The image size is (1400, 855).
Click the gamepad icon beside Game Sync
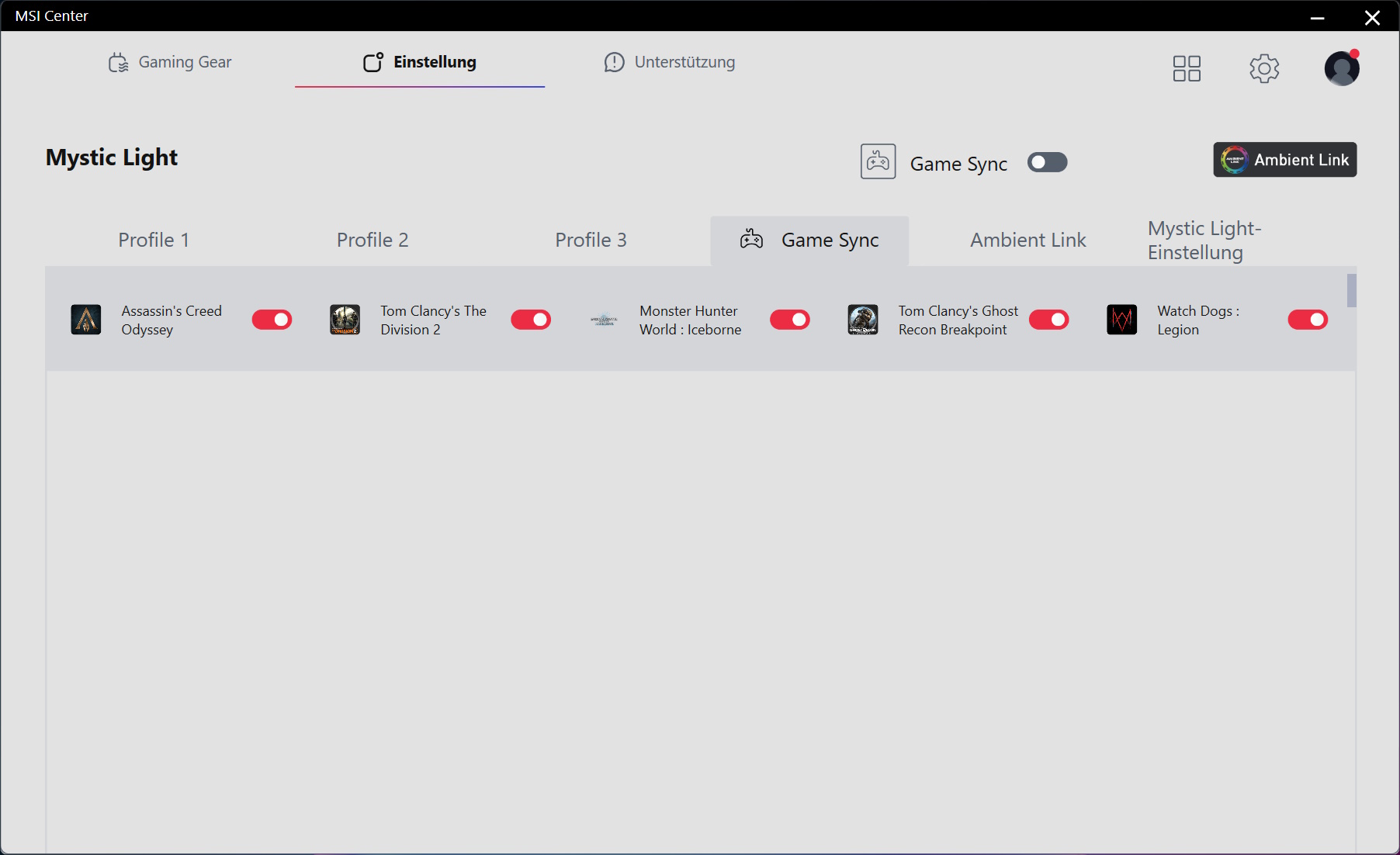pos(878,161)
